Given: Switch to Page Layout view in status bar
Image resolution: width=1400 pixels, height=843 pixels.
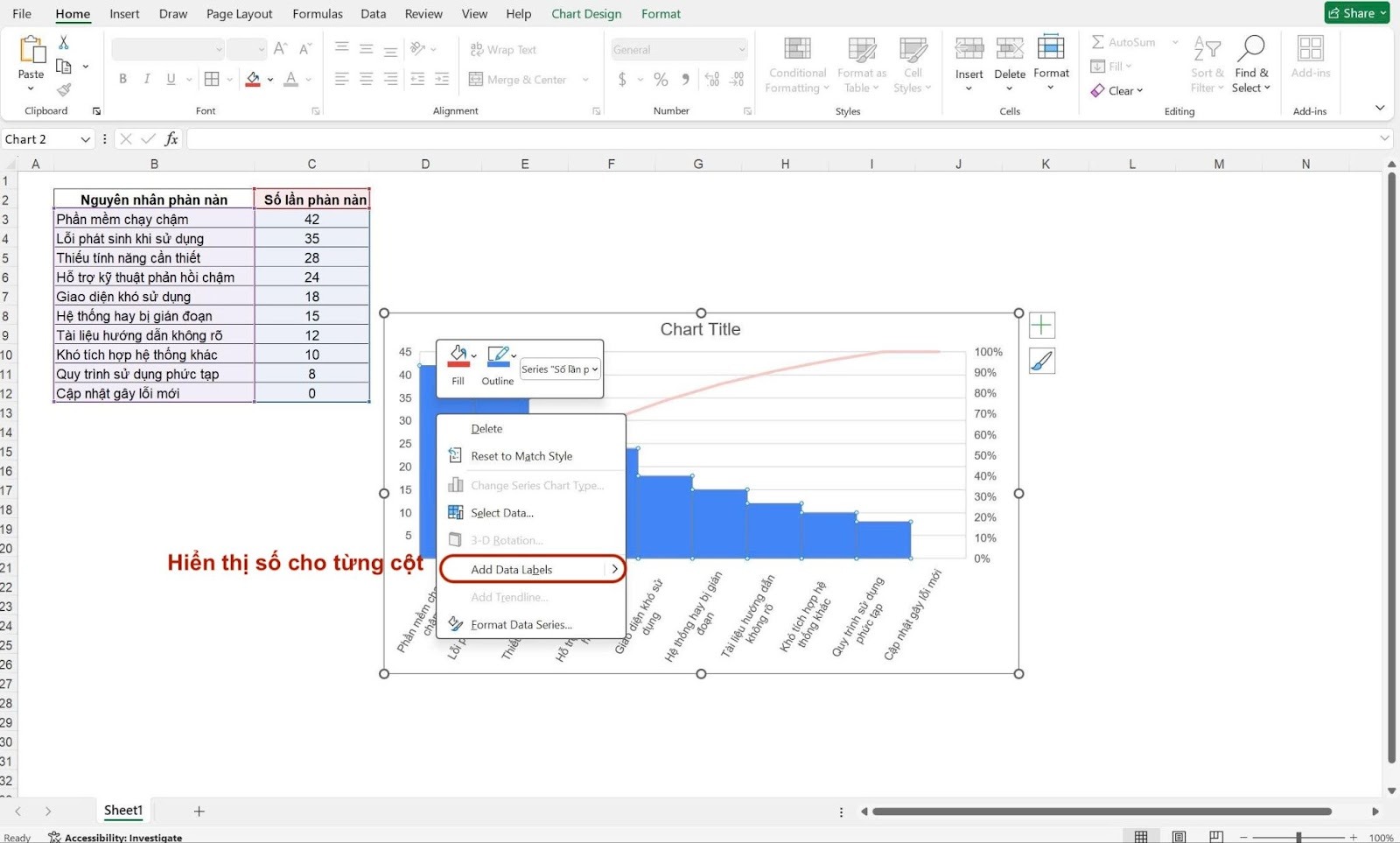Looking at the screenshot, I should click(1179, 837).
